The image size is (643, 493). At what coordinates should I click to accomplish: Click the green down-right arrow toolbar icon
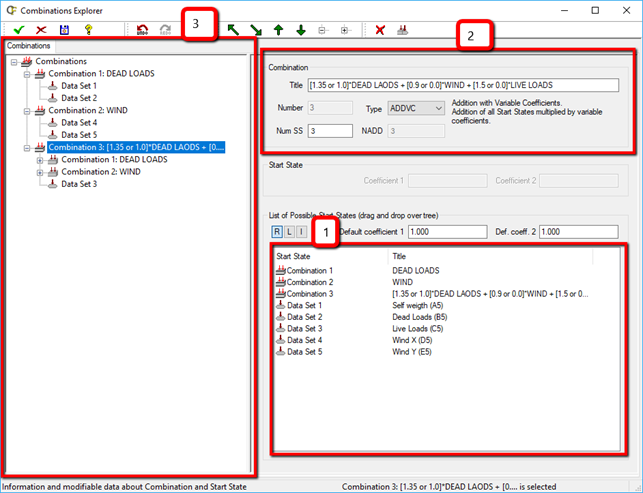click(x=256, y=30)
